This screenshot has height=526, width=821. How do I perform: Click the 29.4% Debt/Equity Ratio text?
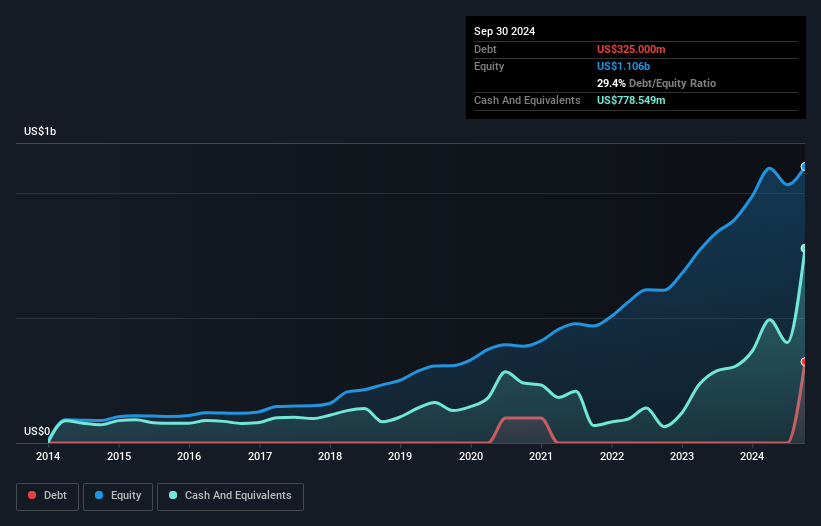click(656, 83)
